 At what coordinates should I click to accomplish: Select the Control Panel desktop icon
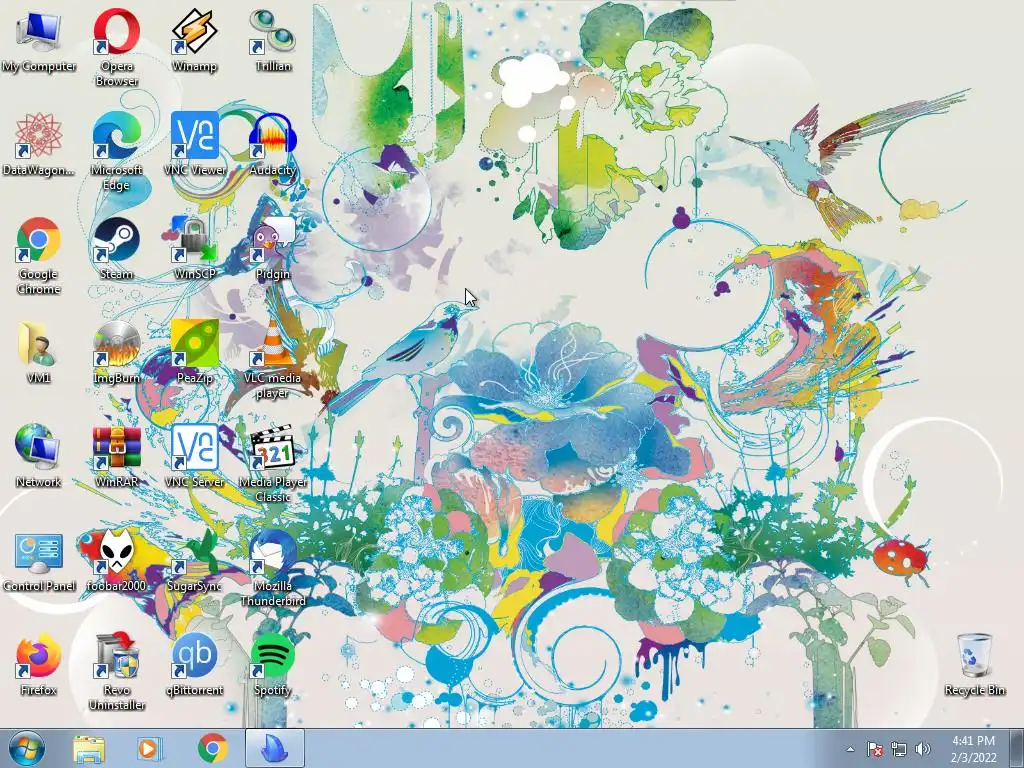[39, 560]
